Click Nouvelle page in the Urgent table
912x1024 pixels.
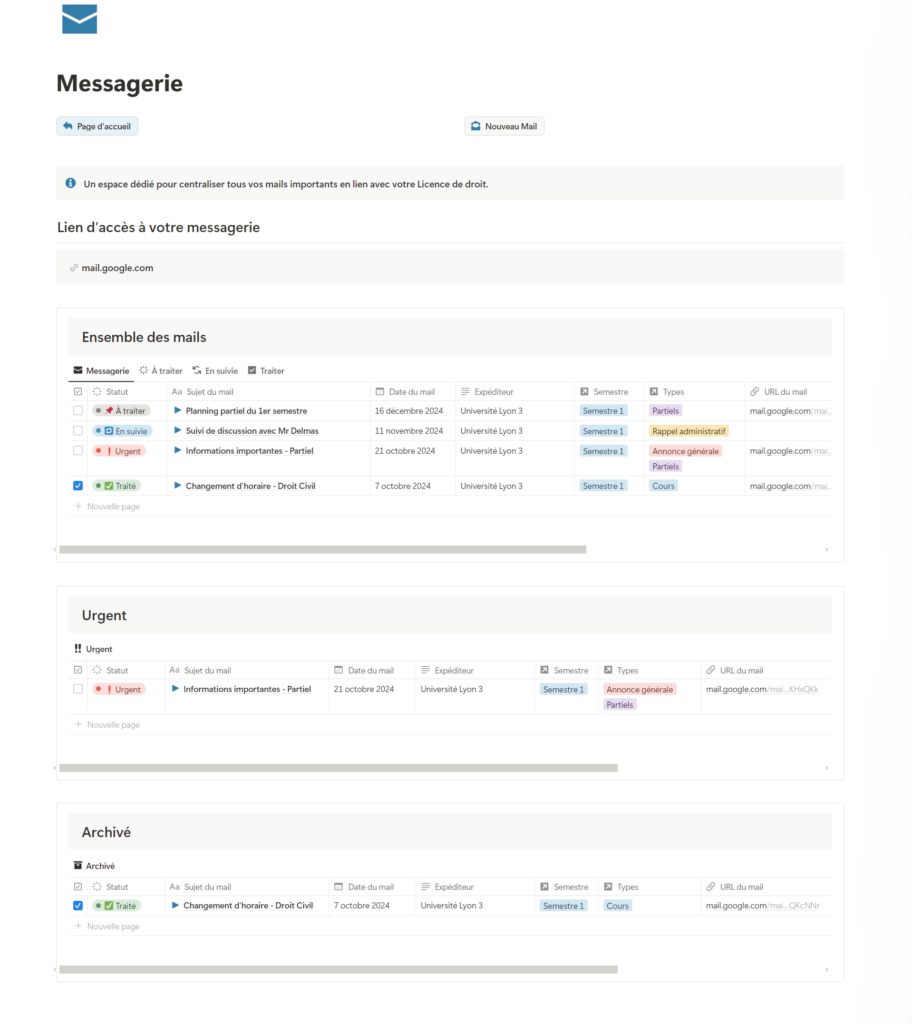(112, 725)
